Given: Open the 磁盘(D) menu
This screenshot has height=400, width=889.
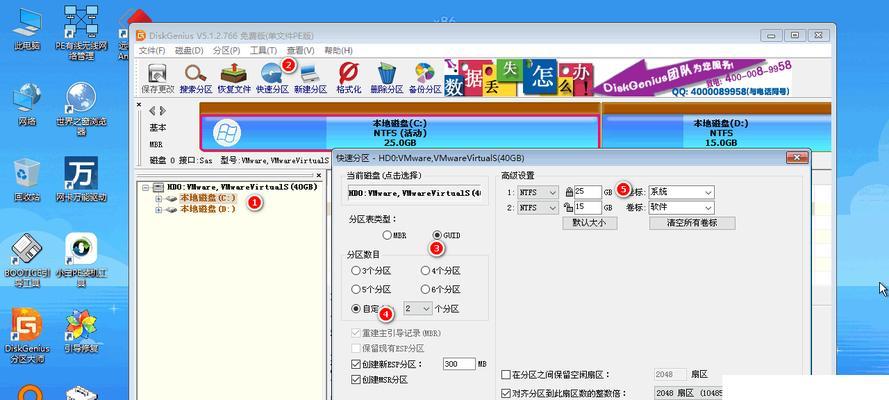Looking at the screenshot, I should (x=189, y=50).
